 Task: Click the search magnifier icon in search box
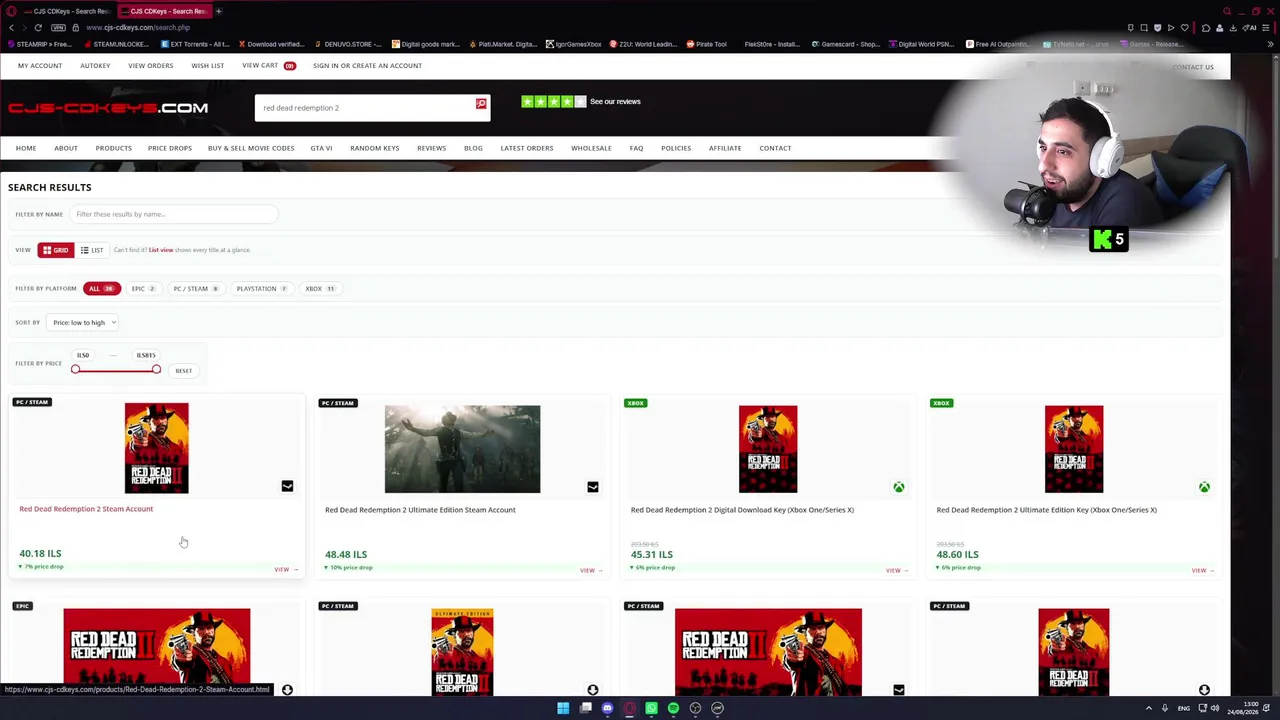click(481, 104)
